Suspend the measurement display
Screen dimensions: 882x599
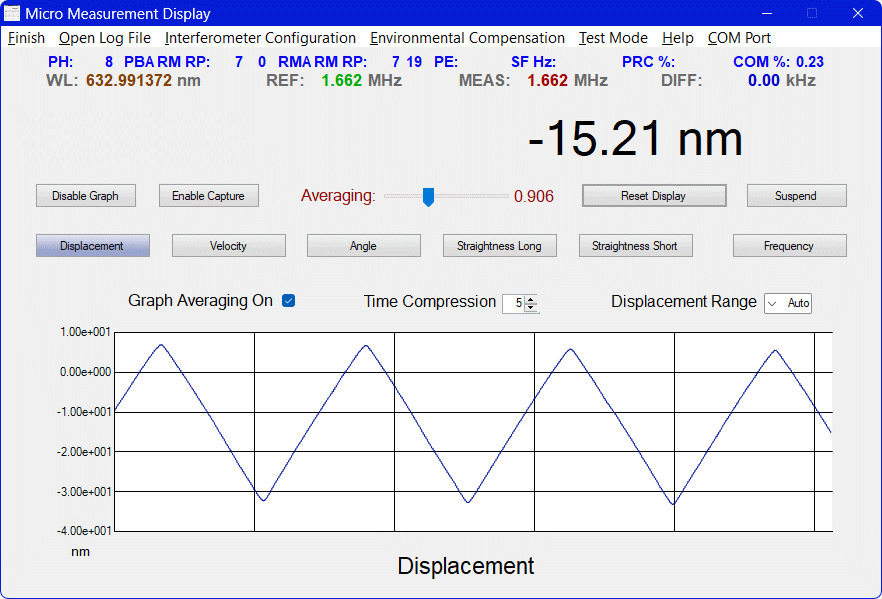[796, 196]
